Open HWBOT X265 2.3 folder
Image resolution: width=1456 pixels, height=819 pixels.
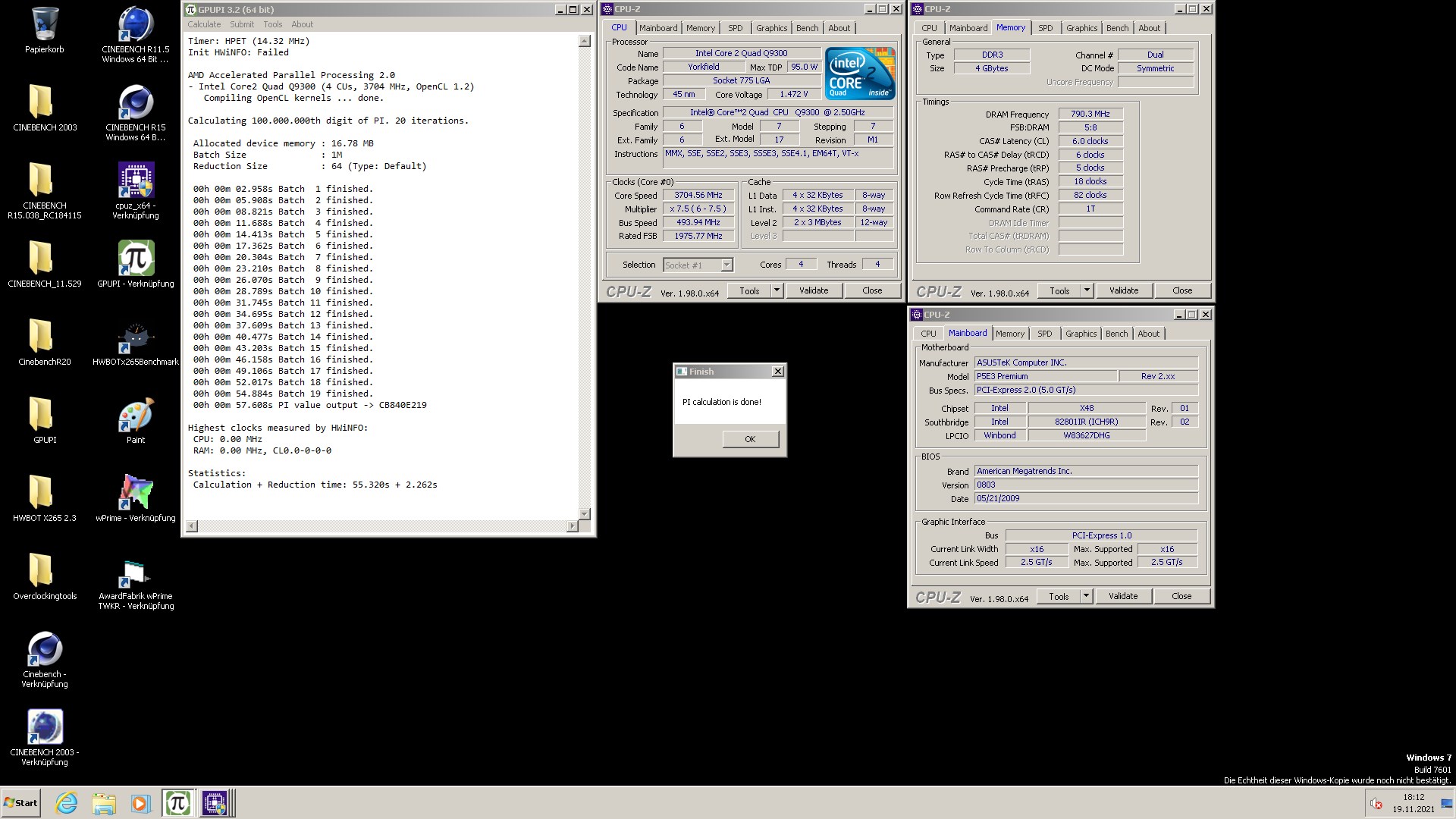(x=45, y=498)
